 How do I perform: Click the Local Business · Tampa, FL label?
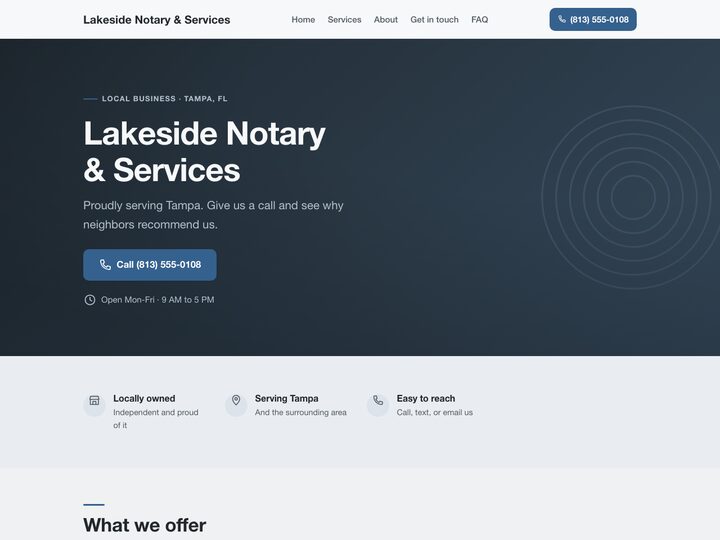coord(164,99)
